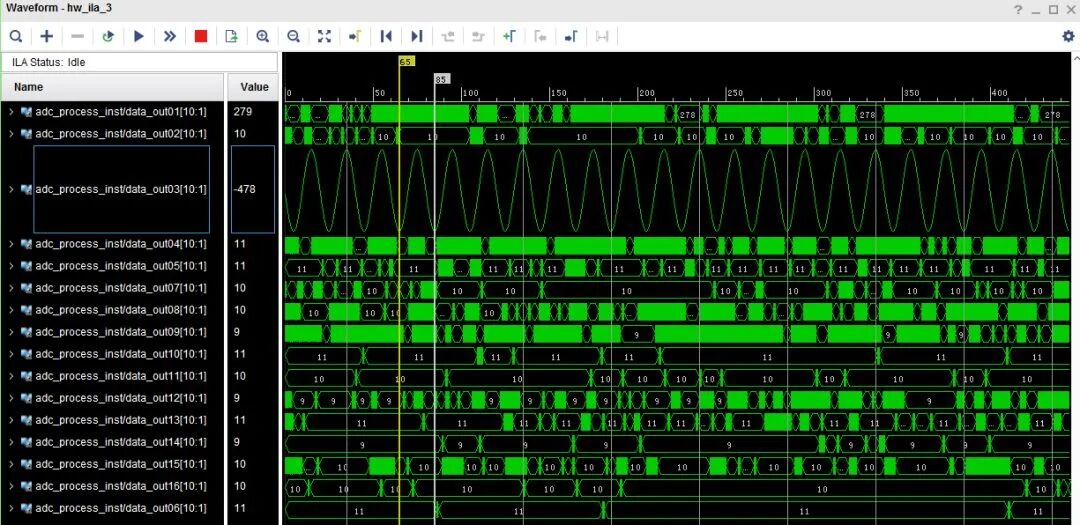Expand data_out01[10:1] signal bus
The width and height of the screenshot is (1080, 525).
(11, 112)
